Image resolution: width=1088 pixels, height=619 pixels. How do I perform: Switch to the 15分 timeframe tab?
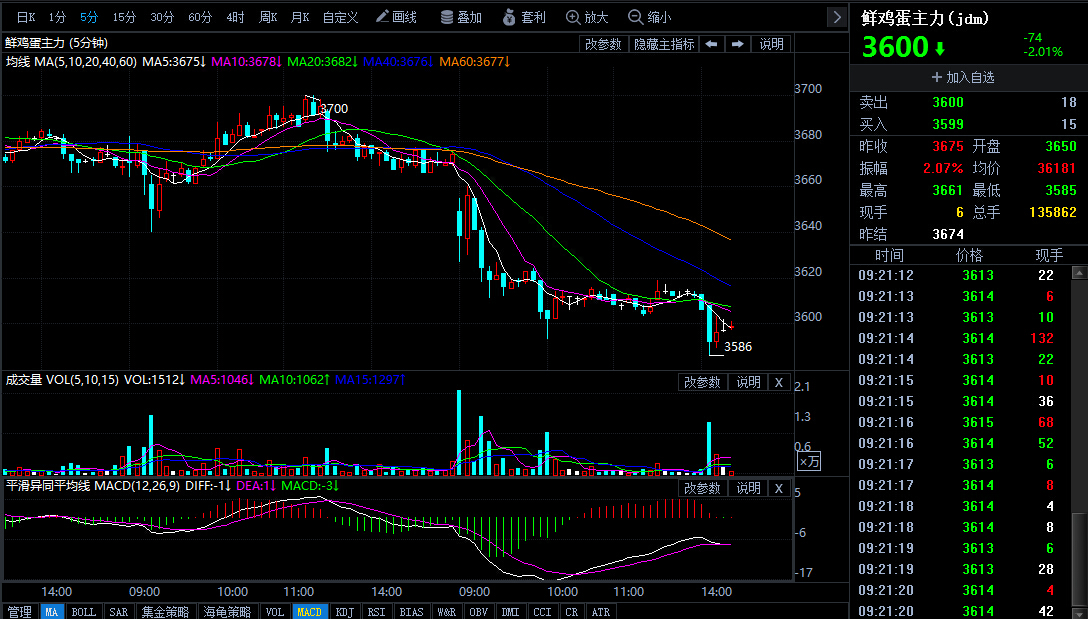coord(124,17)
